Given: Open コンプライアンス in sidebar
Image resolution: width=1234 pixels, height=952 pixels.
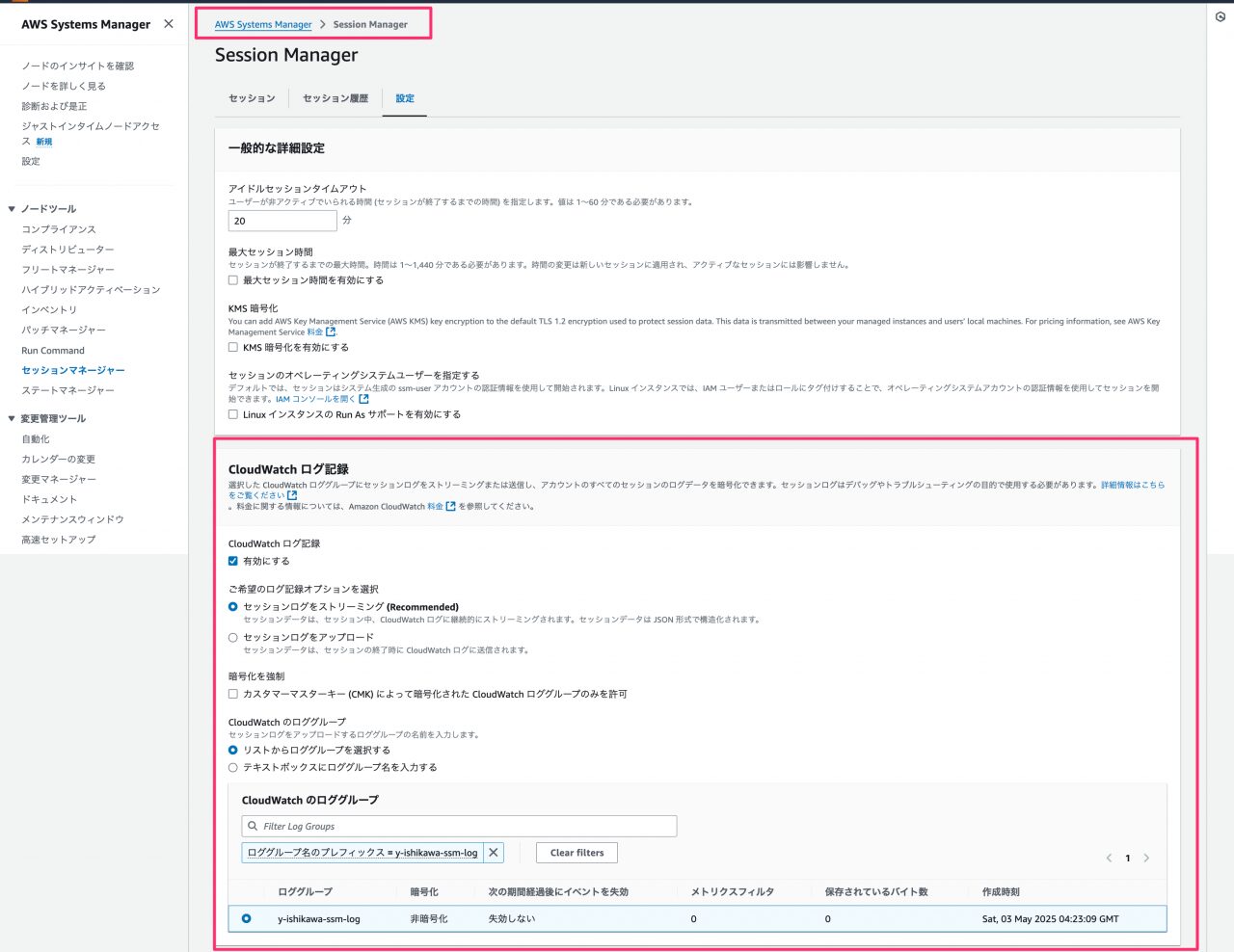Looking at the screenshot, I should point(59,230).
